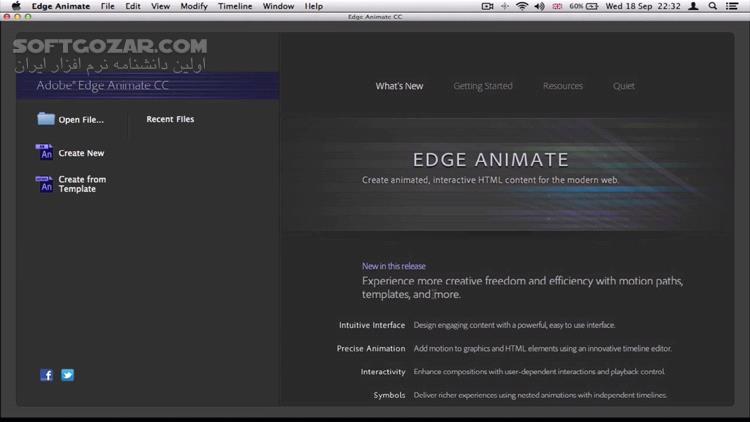
Task: Click the Create New label
Action: click(81, 153)
